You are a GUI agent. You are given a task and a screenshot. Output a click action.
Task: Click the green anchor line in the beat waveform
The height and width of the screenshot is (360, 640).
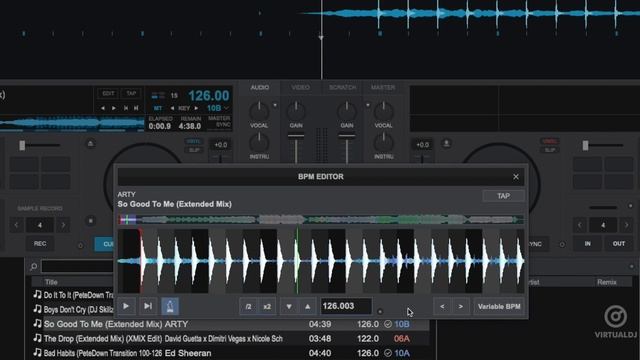point(298,261)
